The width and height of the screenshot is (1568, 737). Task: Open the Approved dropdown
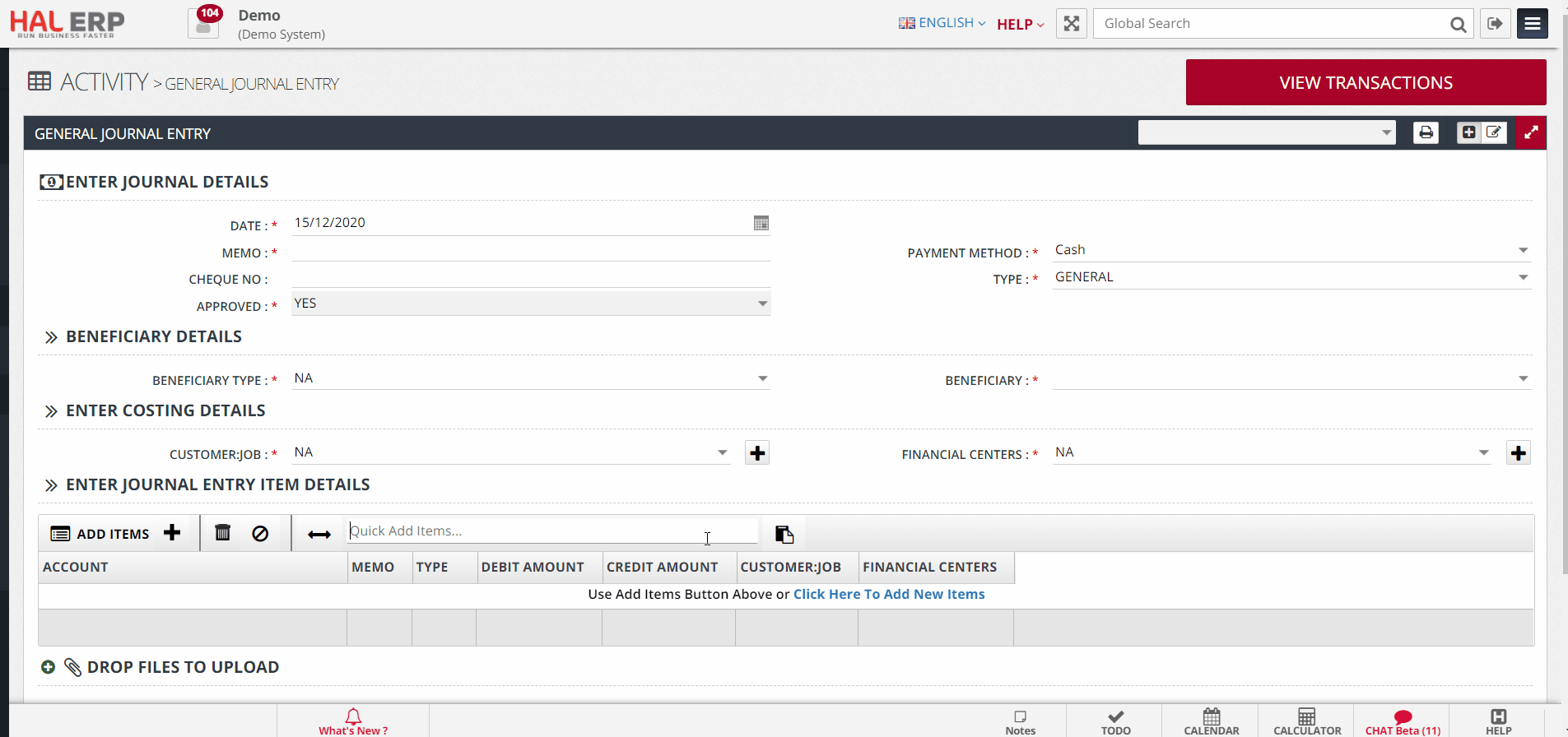[530, 304]
